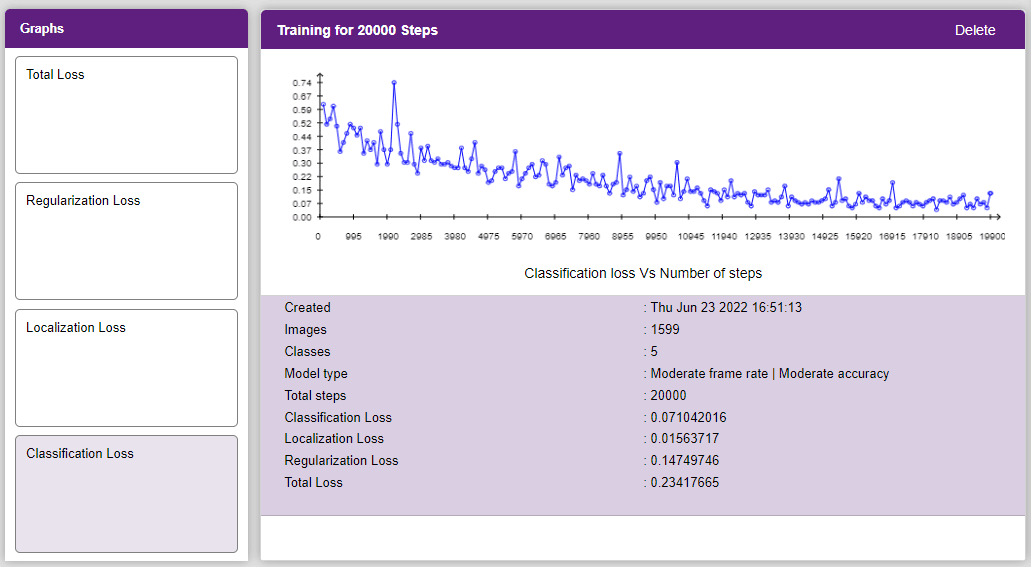The height and width of the screenshot is (567, 1031).
Task: Click the last data point near step 19900
Action: click(990, 193)
